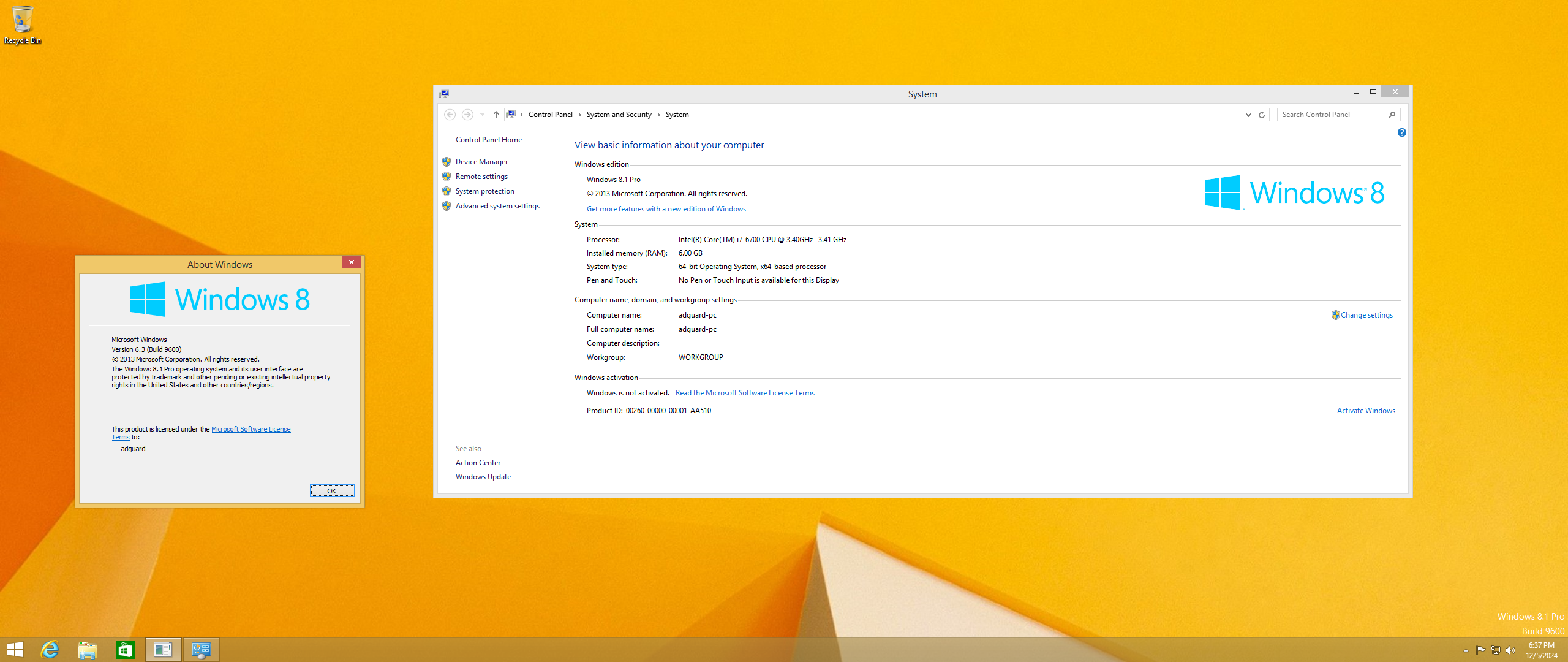
Task: Click Change settings link
Action: pyautogui.click(x=1366, y=315)
